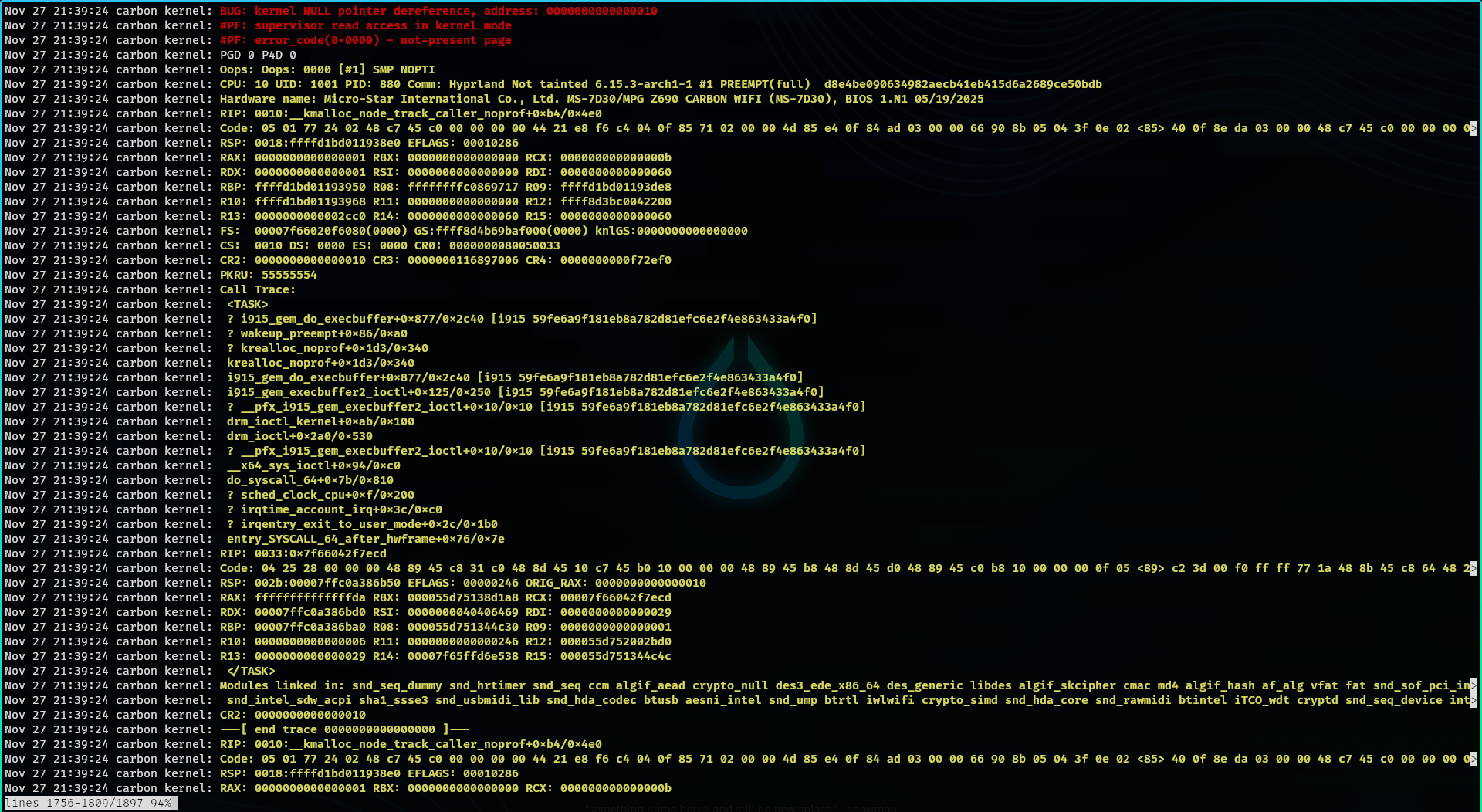Viewport: 1482px width, 812px height.
Task: Click the "RBP: ffffd1bd01193950" register value
Action: point(293,188)
